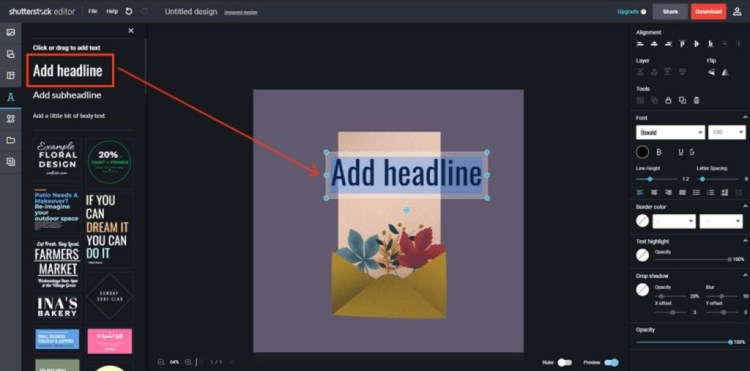The height and width of the screenshot is (371, 750).
Task: Lock the selected element
Action: pyautogui.click(x=668, y=100)
